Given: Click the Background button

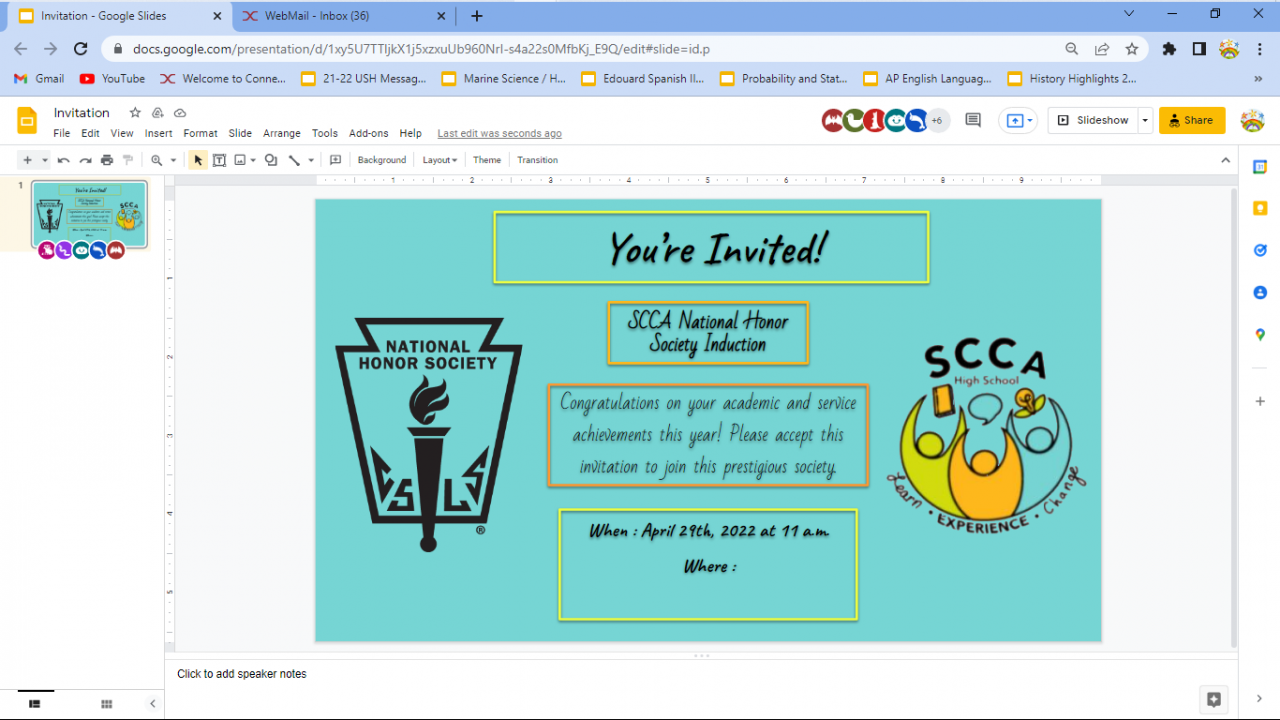Looking at the screenshot, I should tap(382, 160).
